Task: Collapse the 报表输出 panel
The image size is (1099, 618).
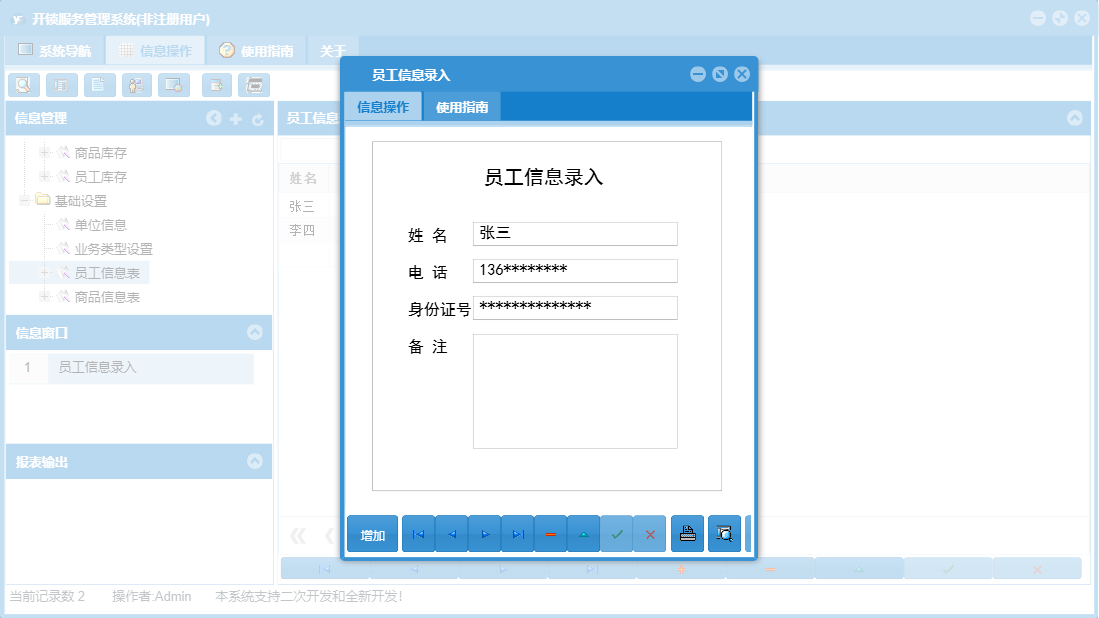Action: (x=257, y=461)
